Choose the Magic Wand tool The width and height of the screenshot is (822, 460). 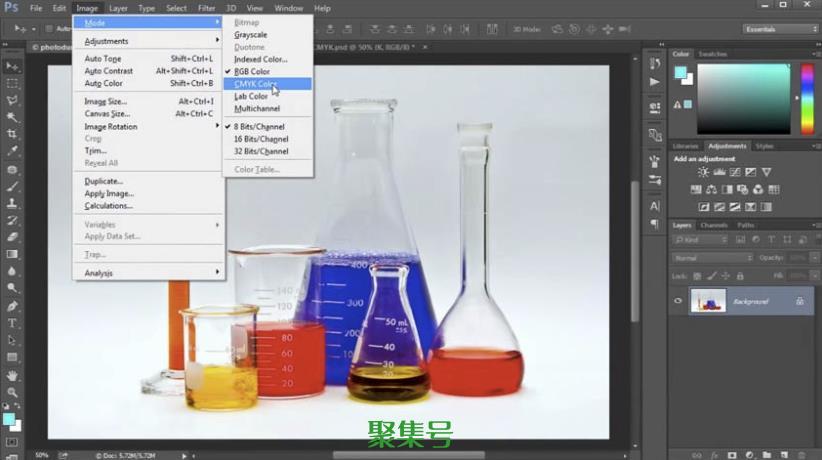point(13,117)
